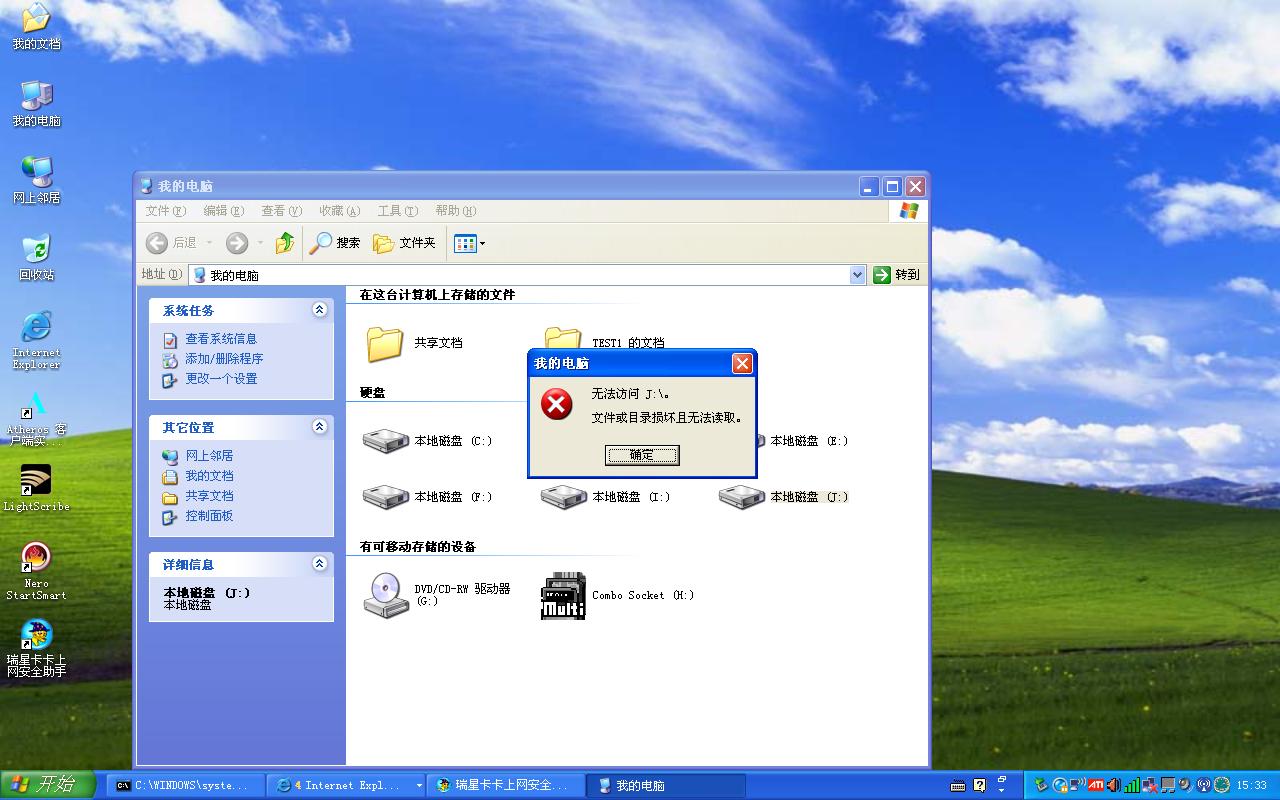Toggle the 文件夹 folders pane button
The image size is (1280, 800).
[404, 243]
